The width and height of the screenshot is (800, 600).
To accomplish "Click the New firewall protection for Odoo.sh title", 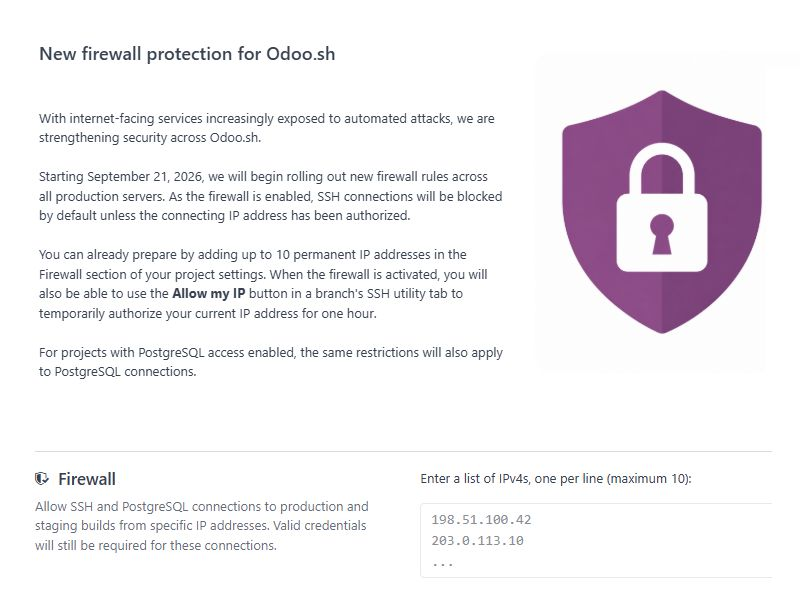I will [187, 54].
